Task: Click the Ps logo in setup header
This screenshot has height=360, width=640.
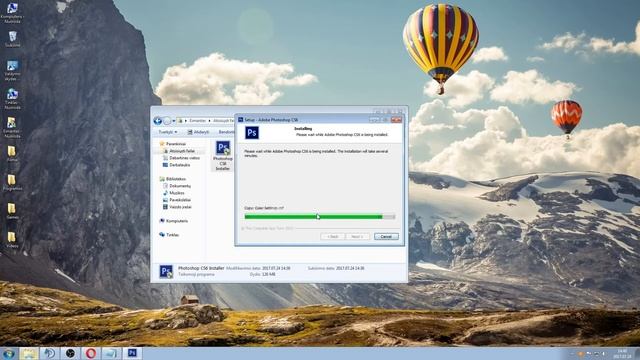Action: point(252,133)
